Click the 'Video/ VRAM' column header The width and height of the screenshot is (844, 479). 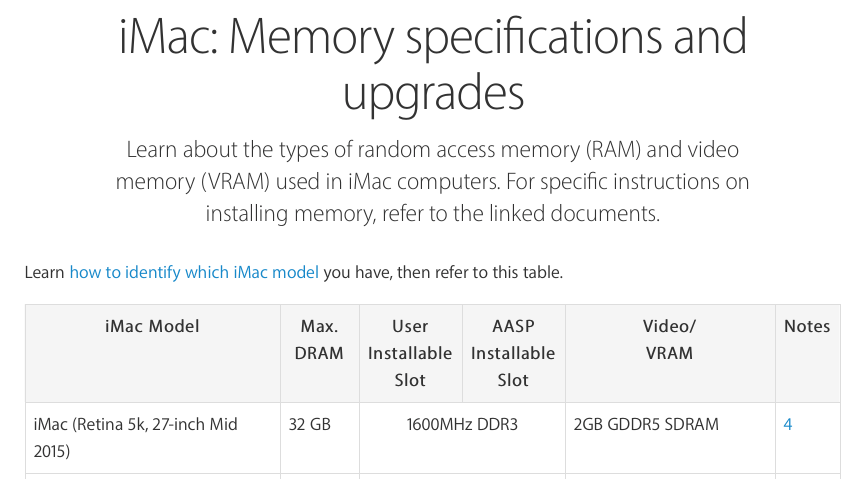(x=669, y=340)
